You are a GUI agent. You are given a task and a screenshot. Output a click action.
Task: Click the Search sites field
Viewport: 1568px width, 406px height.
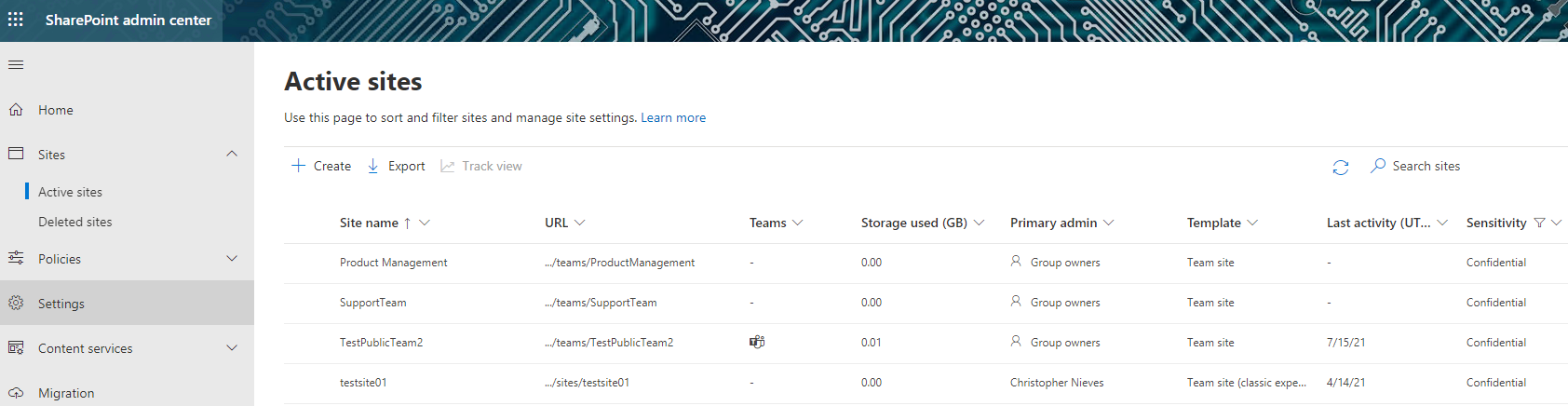tap(1426, 166)
